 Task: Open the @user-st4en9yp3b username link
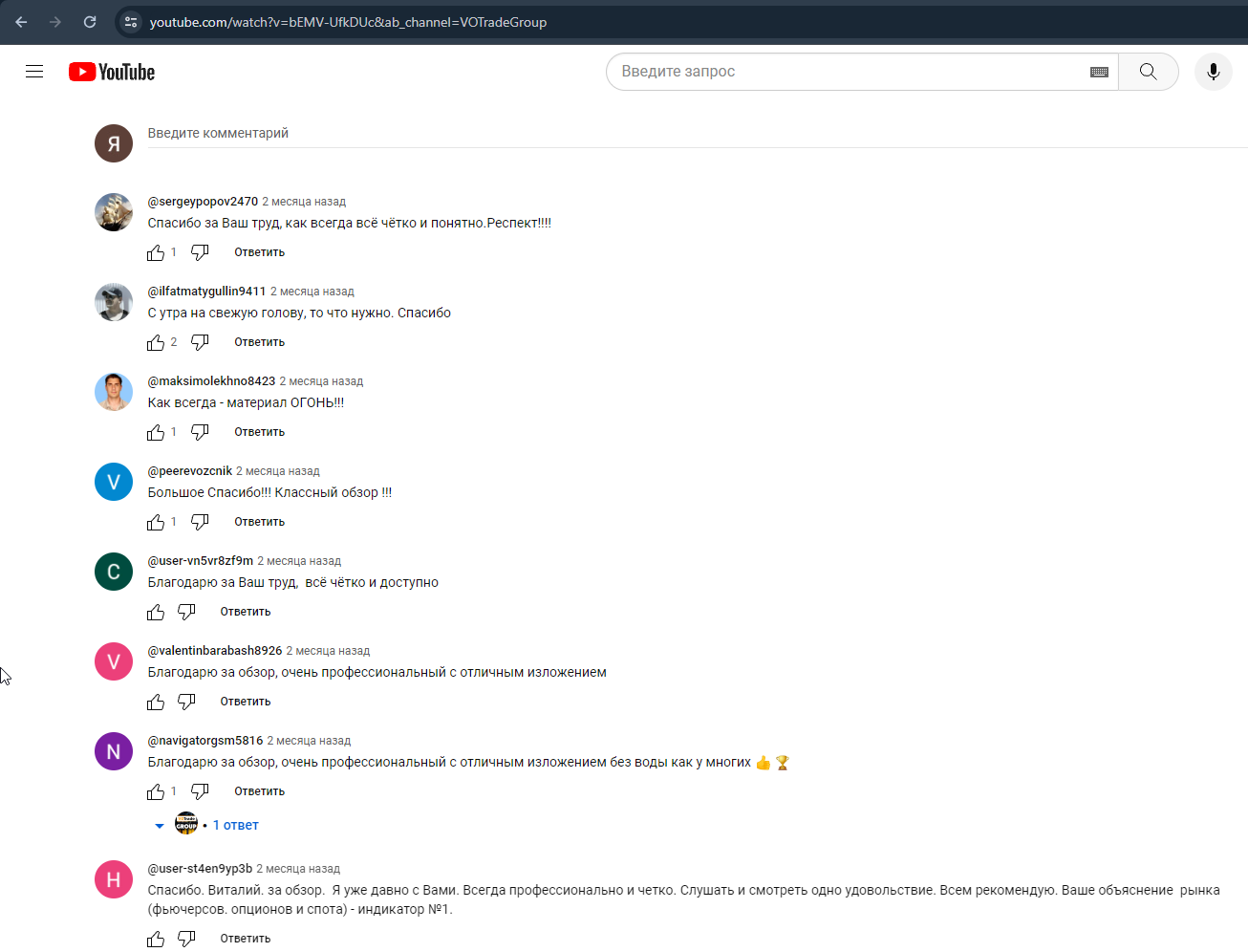click(x=200, y=869)
